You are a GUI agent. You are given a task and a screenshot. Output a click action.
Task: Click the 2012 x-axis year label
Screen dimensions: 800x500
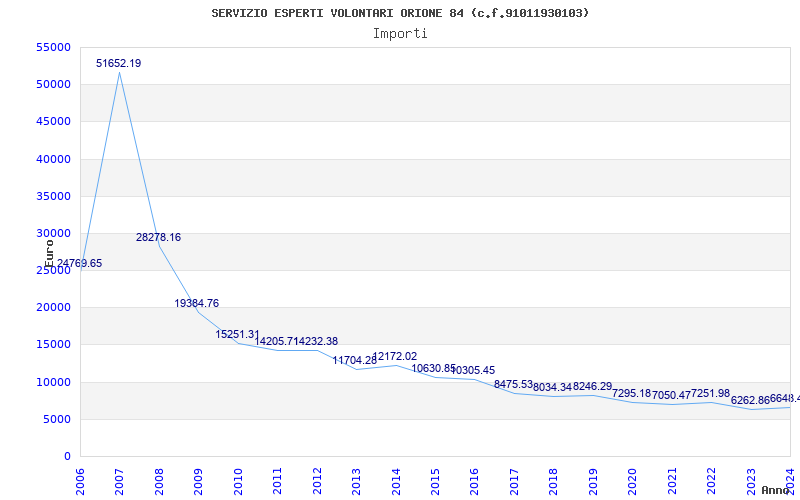(x=317, y=481)
